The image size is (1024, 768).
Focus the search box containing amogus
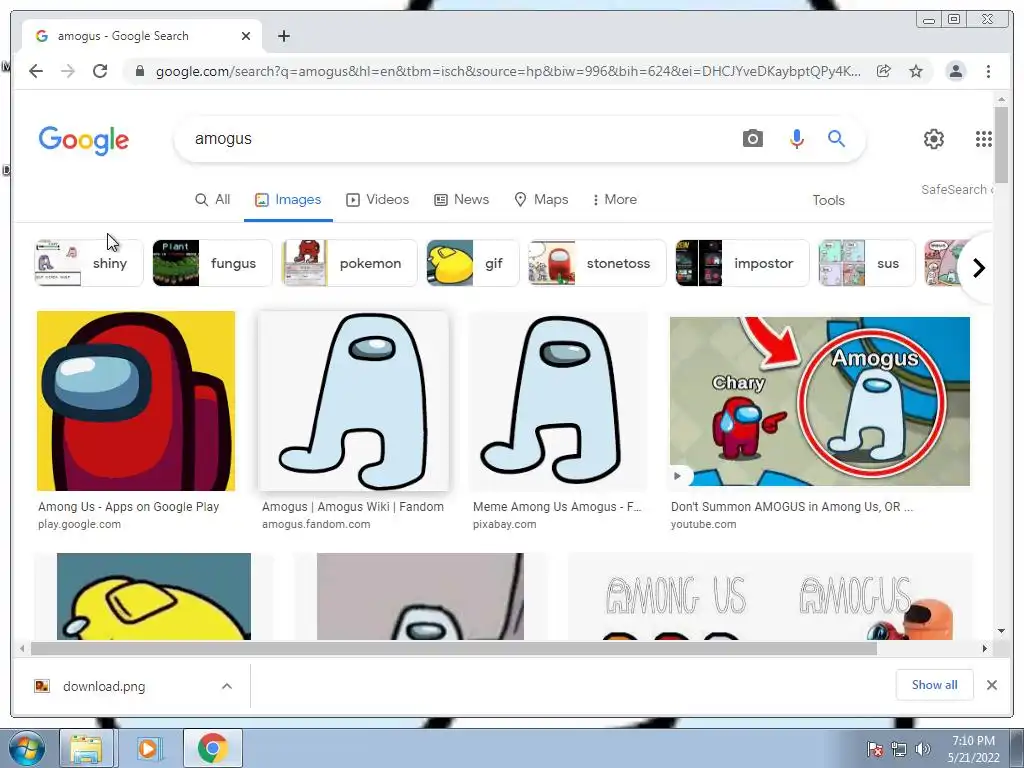[457, 138]
